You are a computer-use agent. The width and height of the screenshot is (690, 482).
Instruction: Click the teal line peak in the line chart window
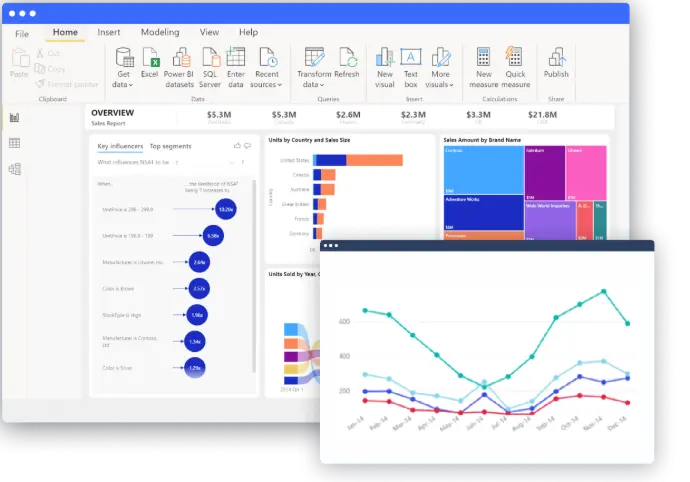604,291
